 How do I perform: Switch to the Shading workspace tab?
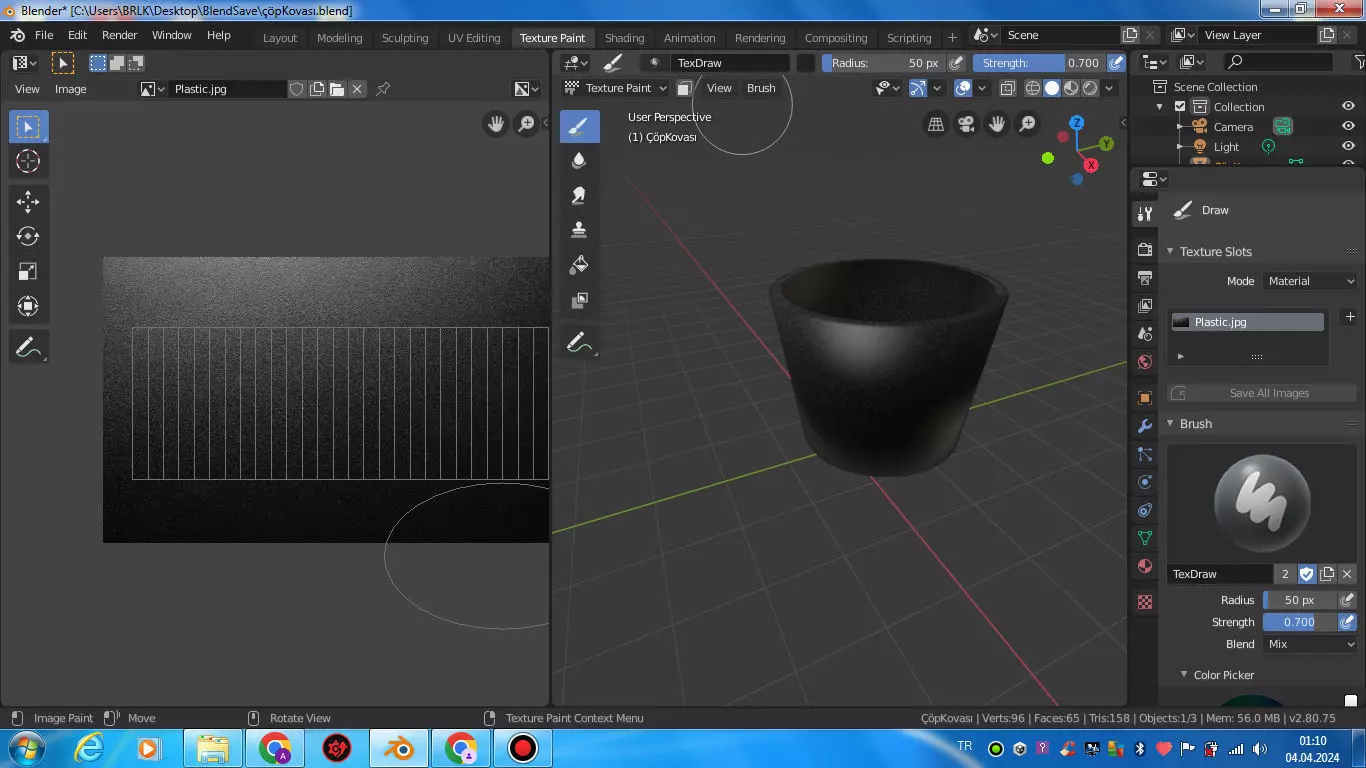(x=624, y=38)
